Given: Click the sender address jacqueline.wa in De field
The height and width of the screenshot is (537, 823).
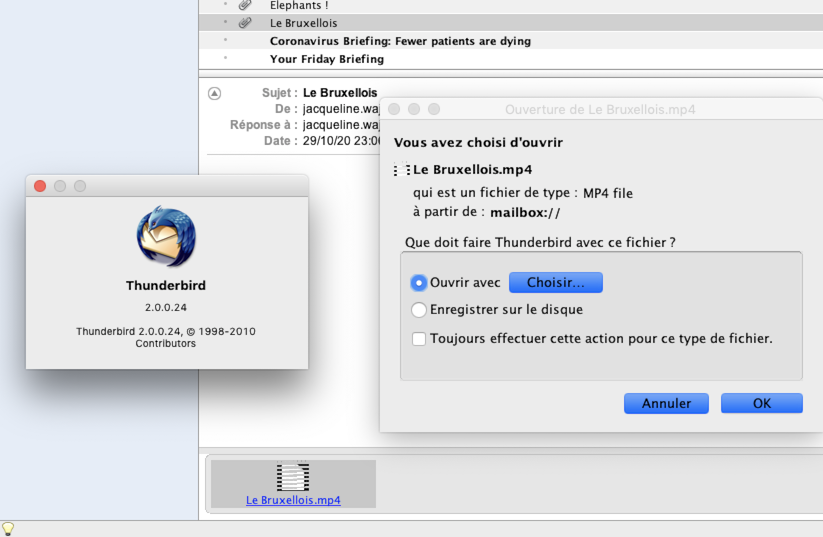Looking at the screenshot, I should point(341,109).
